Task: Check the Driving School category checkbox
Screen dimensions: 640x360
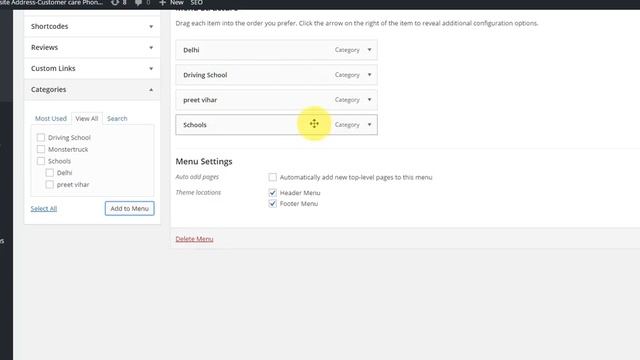Action: (41, 138)
